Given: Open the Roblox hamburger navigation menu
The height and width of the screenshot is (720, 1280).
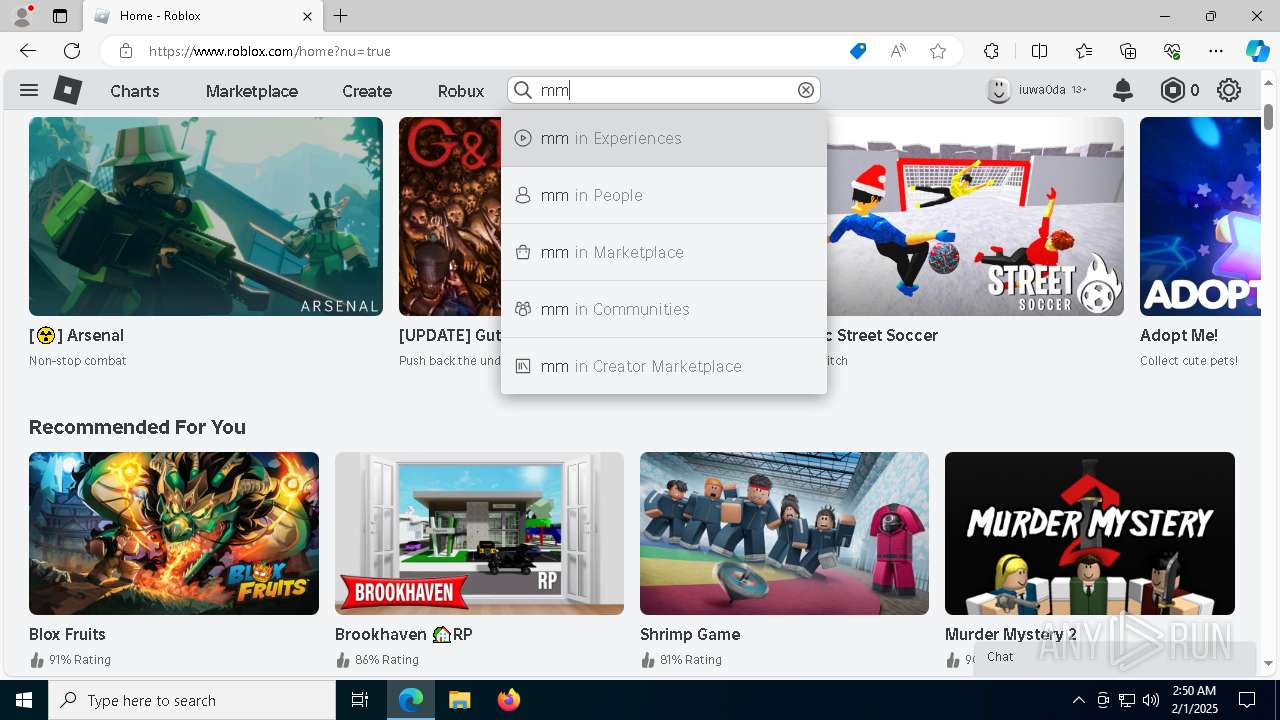Looking at the screenshot, I should click(29, 90).
